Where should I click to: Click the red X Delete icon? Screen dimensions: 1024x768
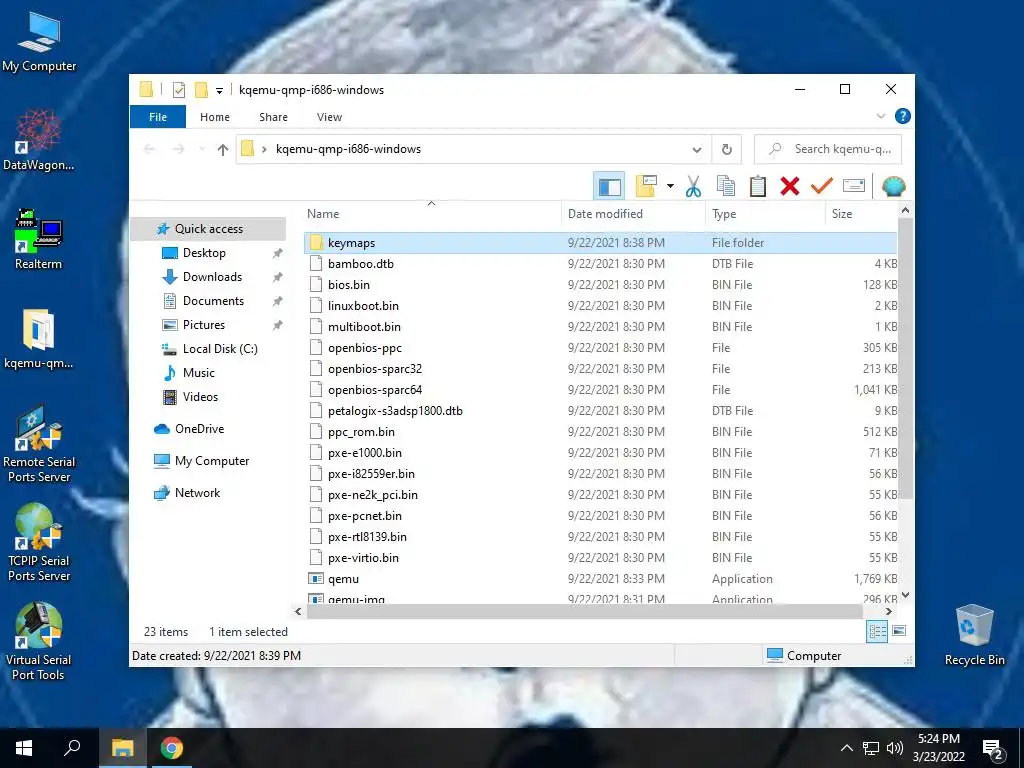(x=790, y=187)
